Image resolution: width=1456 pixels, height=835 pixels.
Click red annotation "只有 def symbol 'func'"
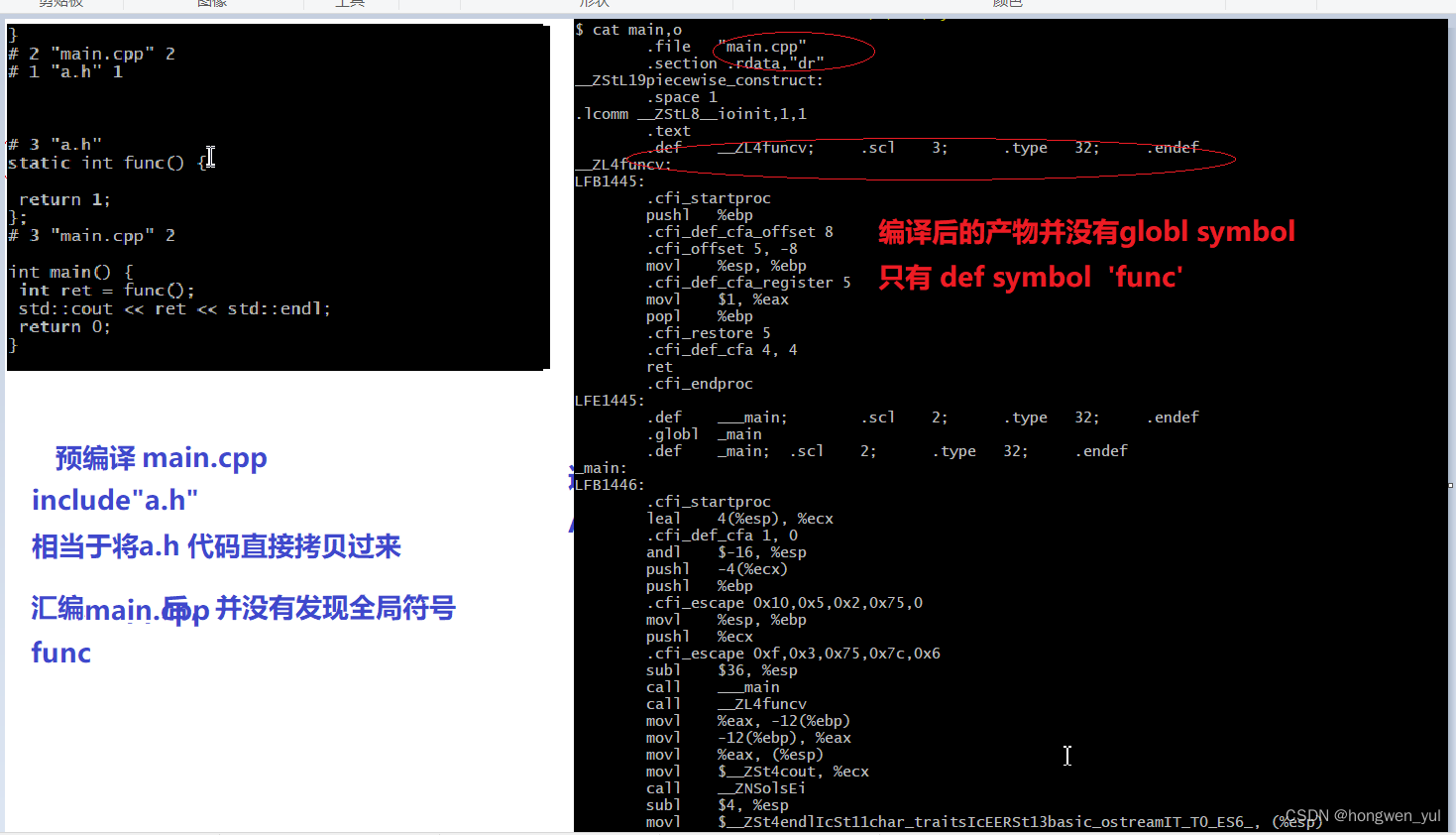point(1031,277)
